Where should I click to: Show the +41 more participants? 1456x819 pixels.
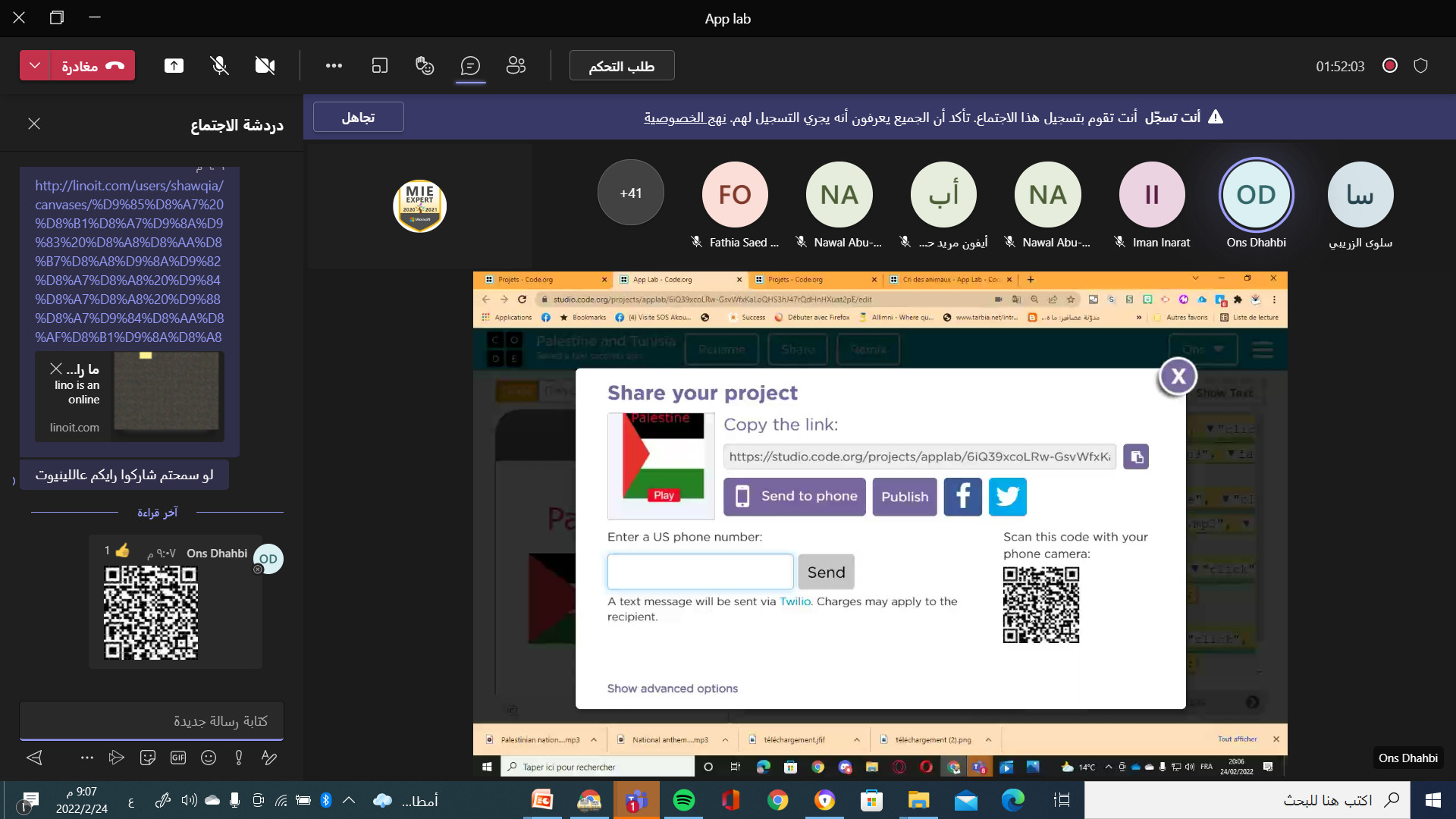631,193
